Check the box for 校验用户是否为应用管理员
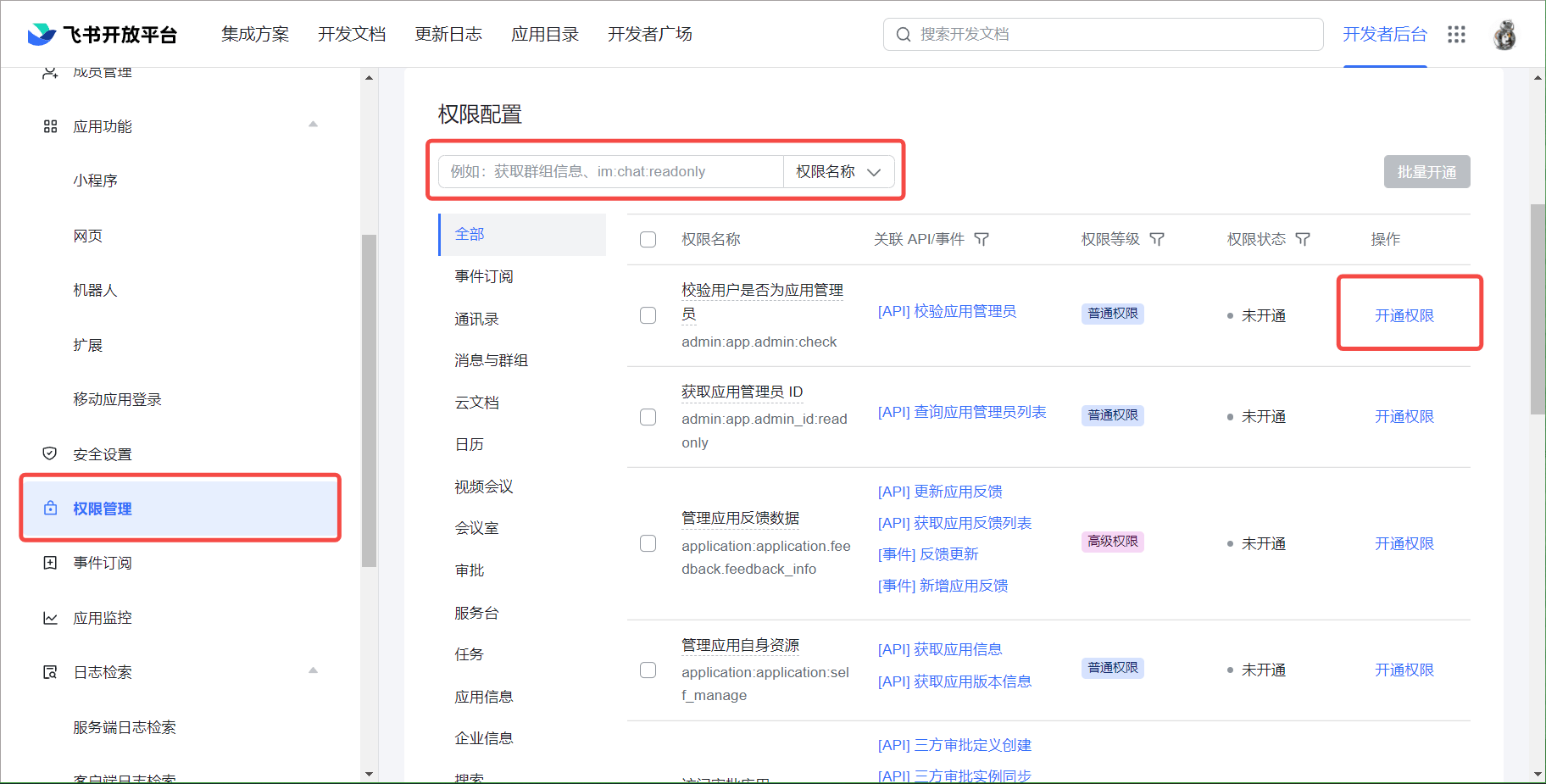Viewport: 1546px width, 784px height. point(648,315)
